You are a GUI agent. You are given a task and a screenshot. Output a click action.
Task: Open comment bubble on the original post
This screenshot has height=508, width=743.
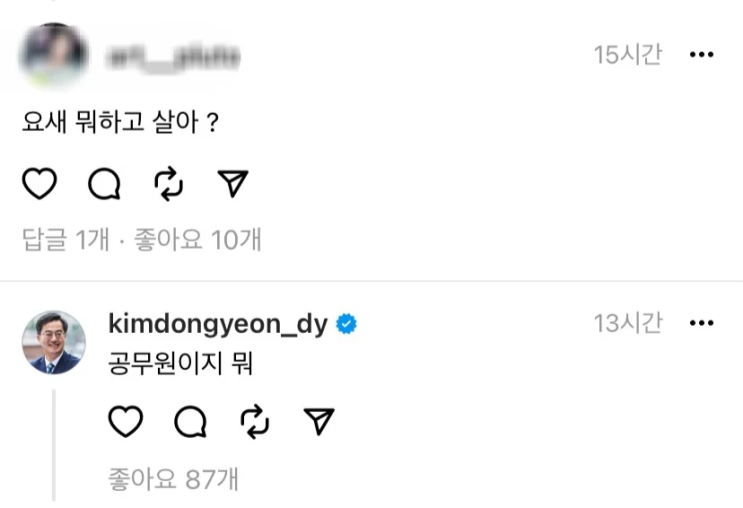tap(104, 183)
